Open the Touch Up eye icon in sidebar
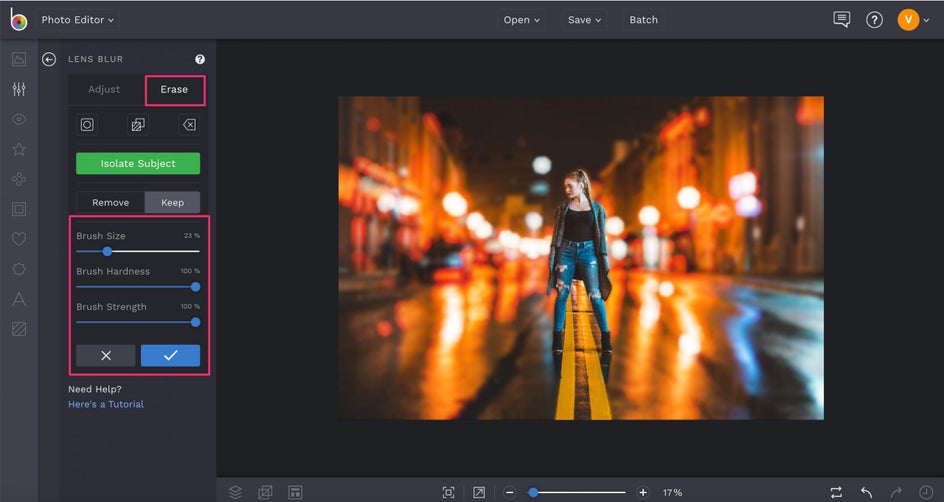The width and height of the screenshot is (944, 502). coord(19,119)
